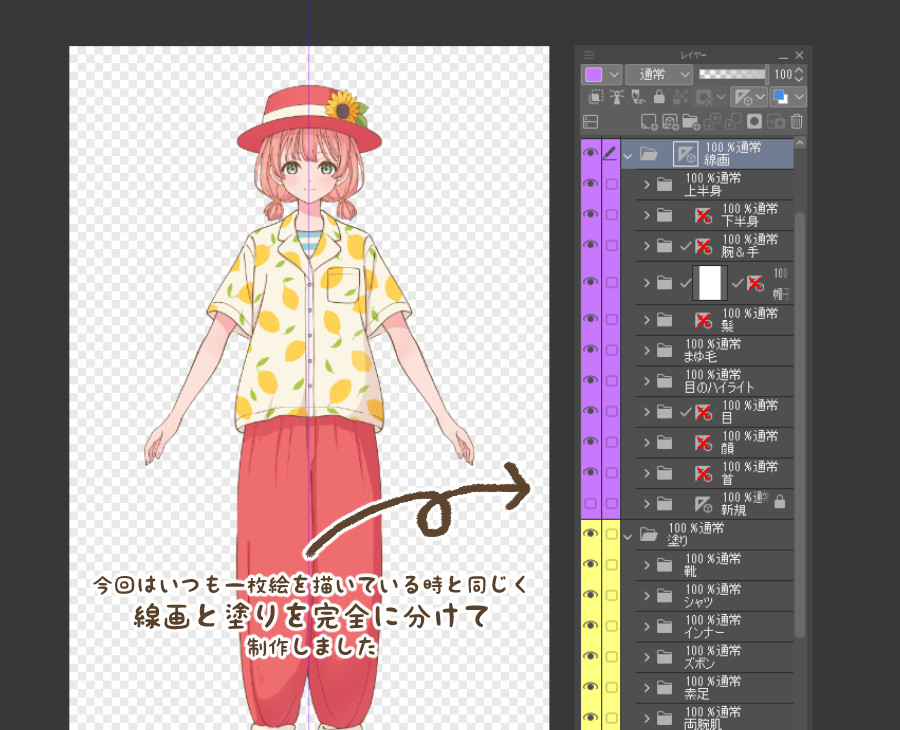Open the layer panel hamburger menu

(589, 54)
